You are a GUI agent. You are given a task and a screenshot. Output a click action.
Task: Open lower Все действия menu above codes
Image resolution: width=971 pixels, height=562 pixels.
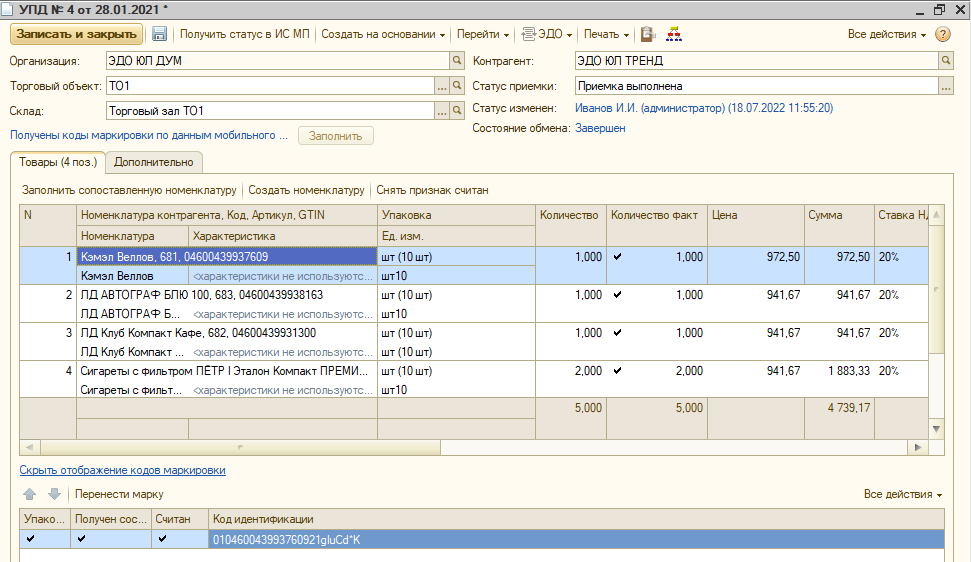(903, 494)
